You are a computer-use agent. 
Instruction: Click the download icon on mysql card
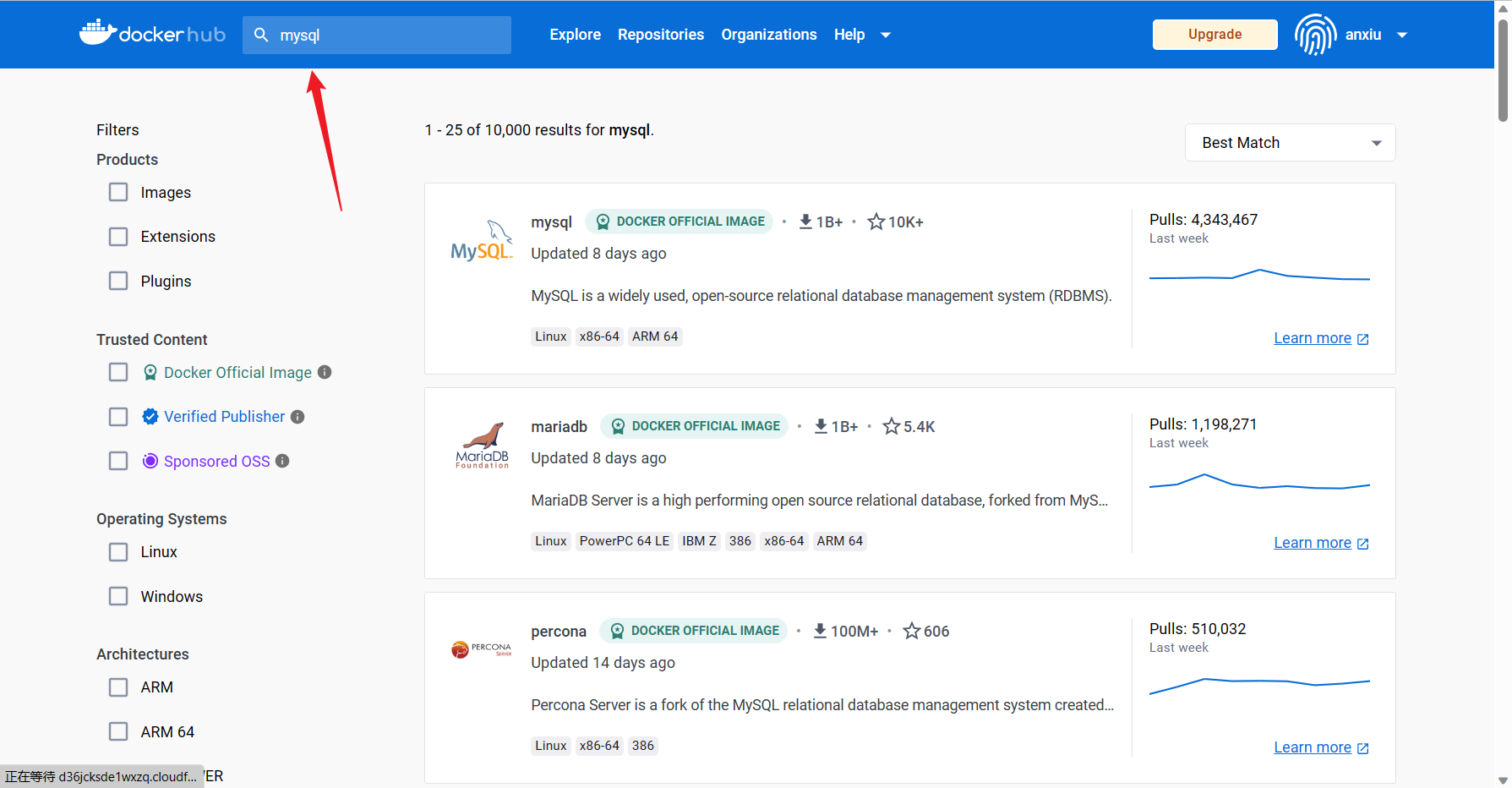(805, 222)
